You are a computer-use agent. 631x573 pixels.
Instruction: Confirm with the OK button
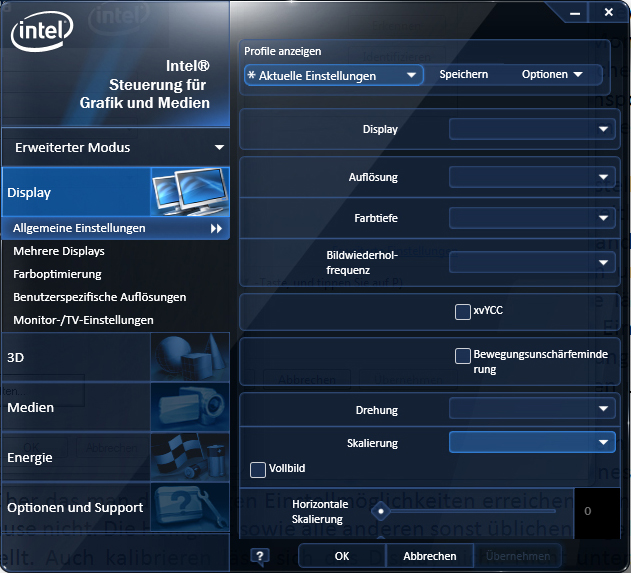coord(342,556)
